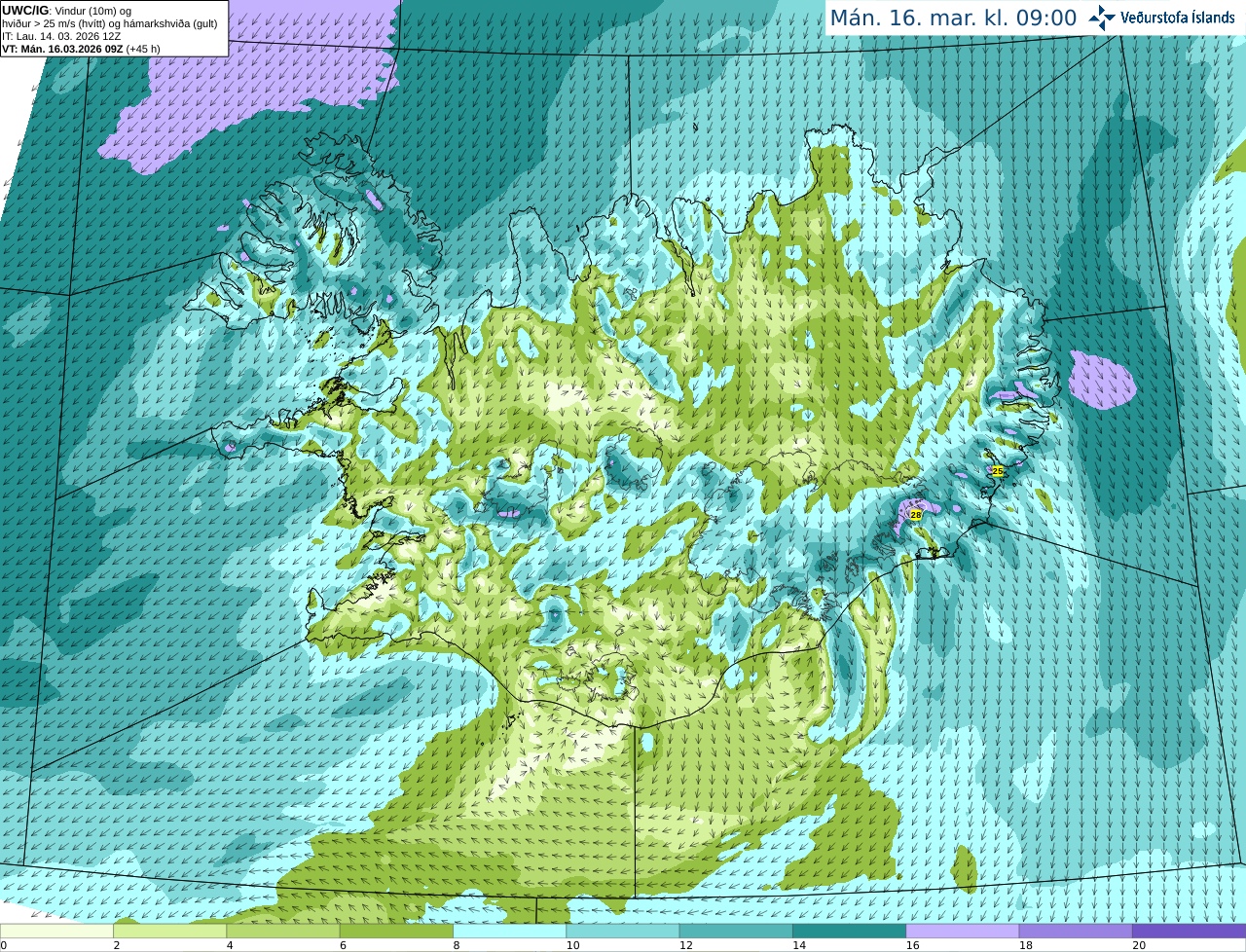Select the above-20 m/s dark violet legend swatch
Screen dimensions: 1246x952
pos(1189,931)
